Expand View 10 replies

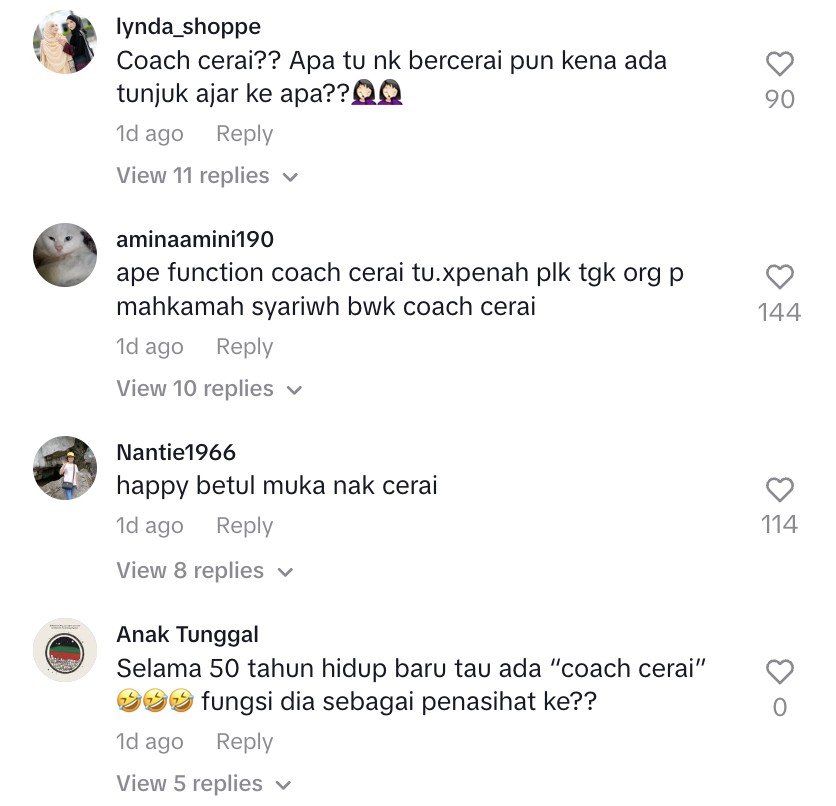pos(209,389)
